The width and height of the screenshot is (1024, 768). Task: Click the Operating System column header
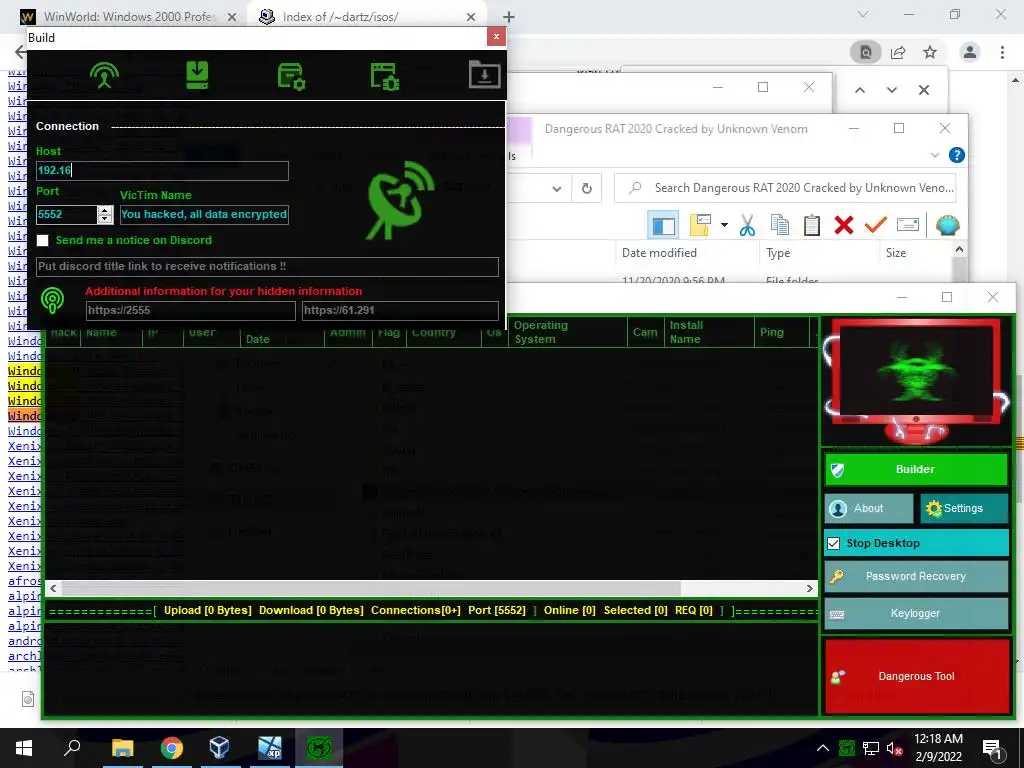567,332
